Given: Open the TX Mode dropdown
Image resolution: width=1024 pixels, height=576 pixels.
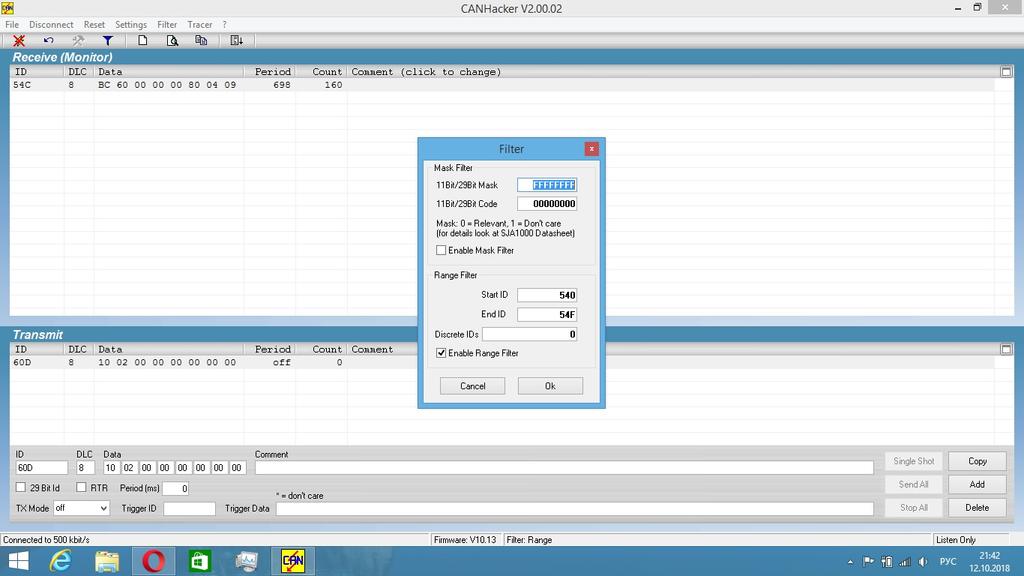Looking at the screenshot, I should pos(80,508).
